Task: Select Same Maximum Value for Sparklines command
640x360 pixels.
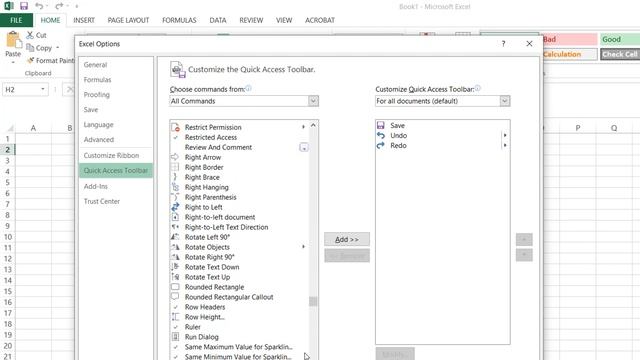Action: pos(239,347)
